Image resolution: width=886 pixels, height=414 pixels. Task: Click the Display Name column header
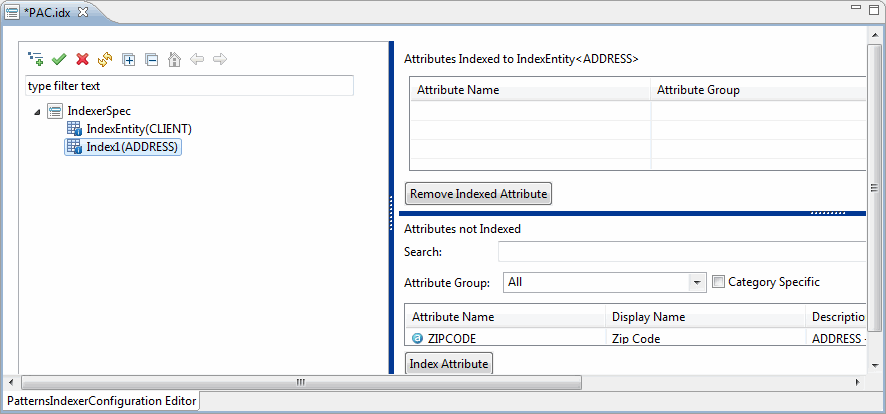[705, 317]
